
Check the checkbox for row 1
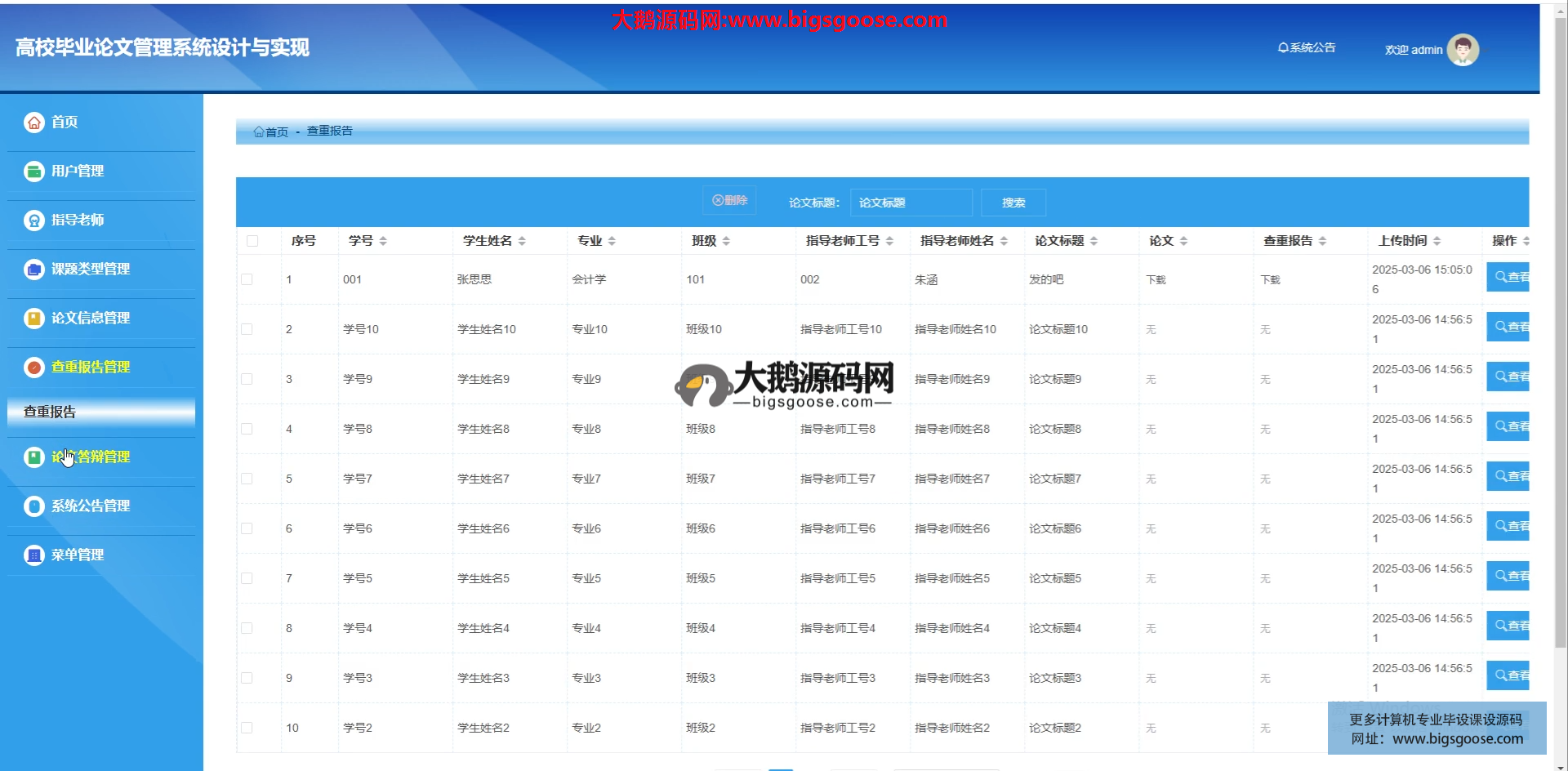point(247,279)
